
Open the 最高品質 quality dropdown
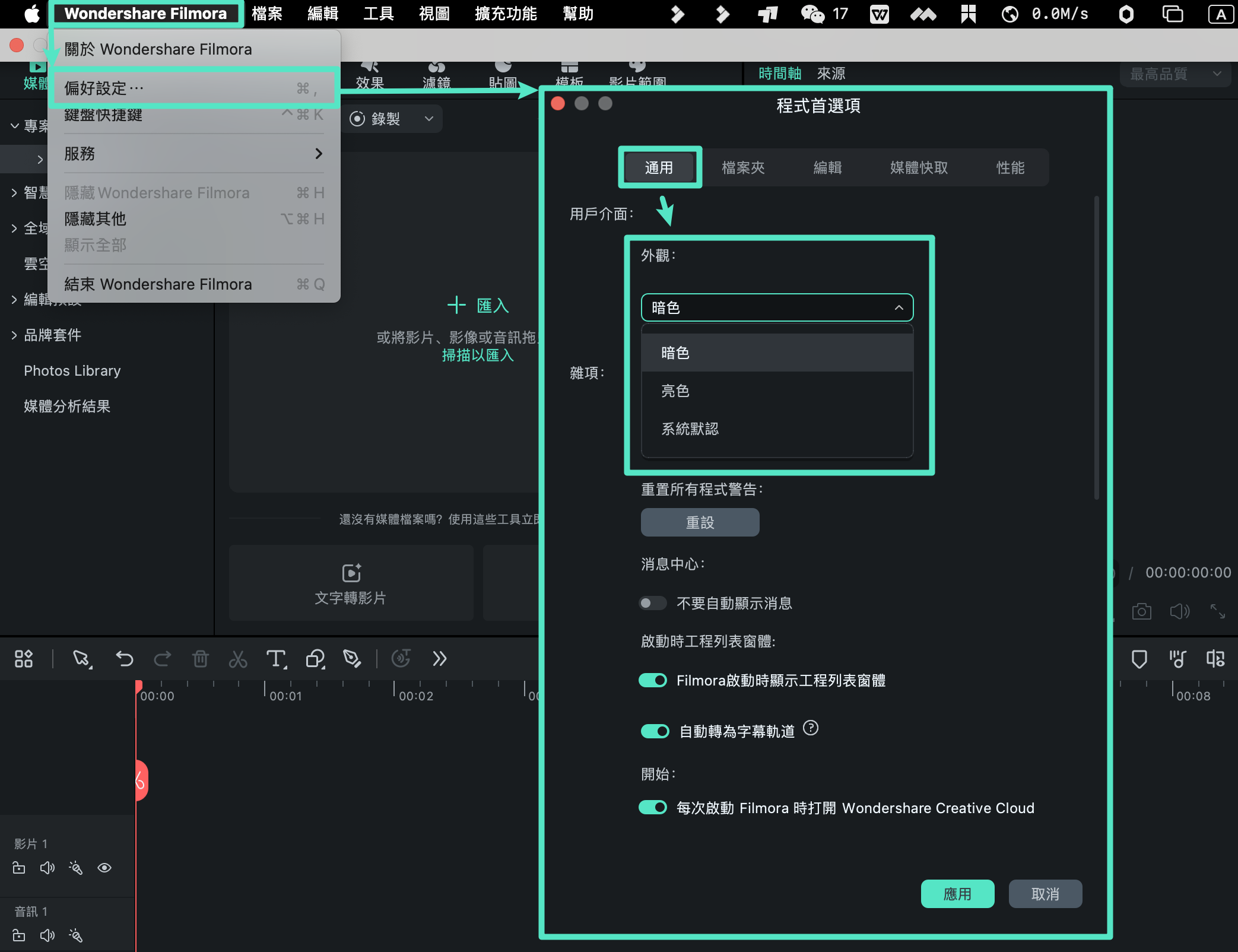tap(1175, 74)
